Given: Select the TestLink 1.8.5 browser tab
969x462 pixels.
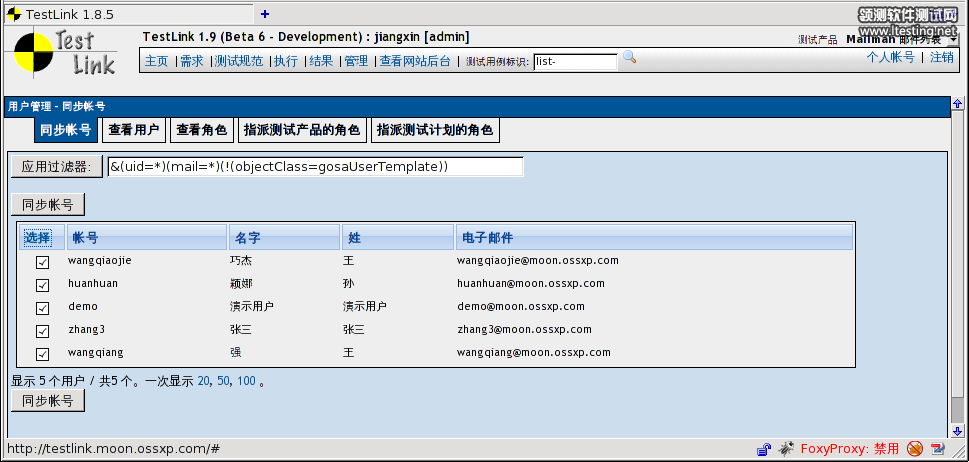Looking at the screenshot, I should (x=129, y=14).
